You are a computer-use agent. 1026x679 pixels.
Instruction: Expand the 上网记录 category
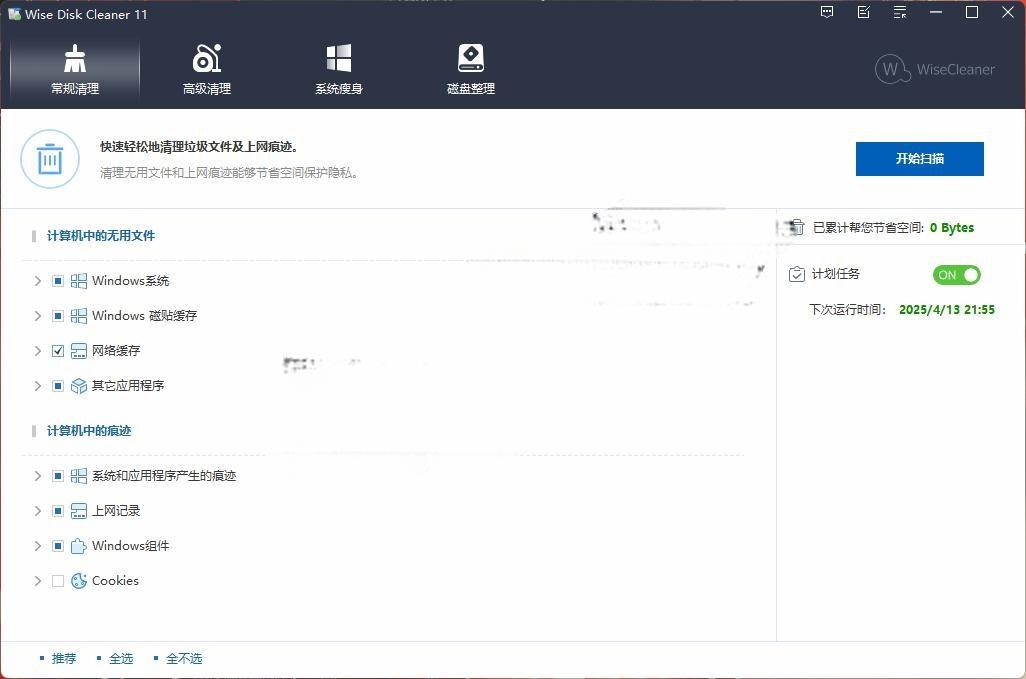(37, 511)
